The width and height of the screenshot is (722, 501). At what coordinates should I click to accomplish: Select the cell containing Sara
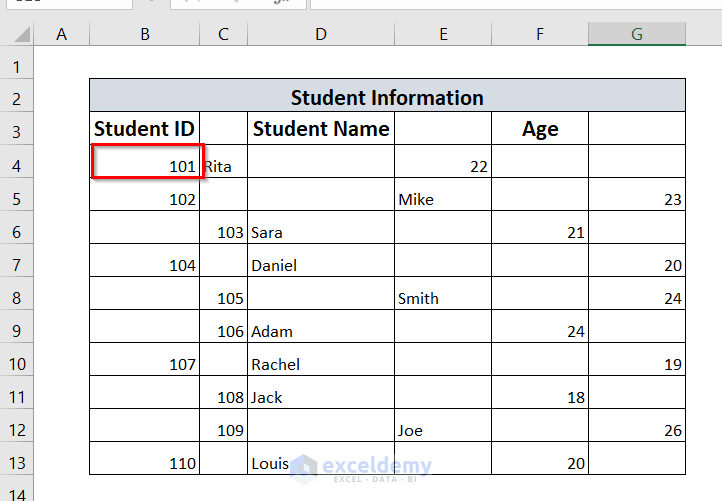(x=321, y=227)
